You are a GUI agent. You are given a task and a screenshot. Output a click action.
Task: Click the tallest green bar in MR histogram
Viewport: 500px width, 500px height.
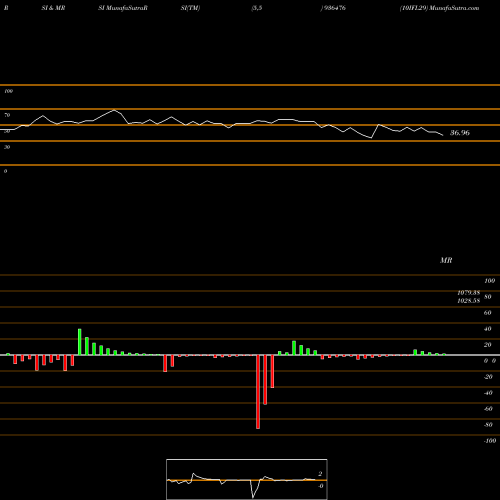[x=80, y=342]
